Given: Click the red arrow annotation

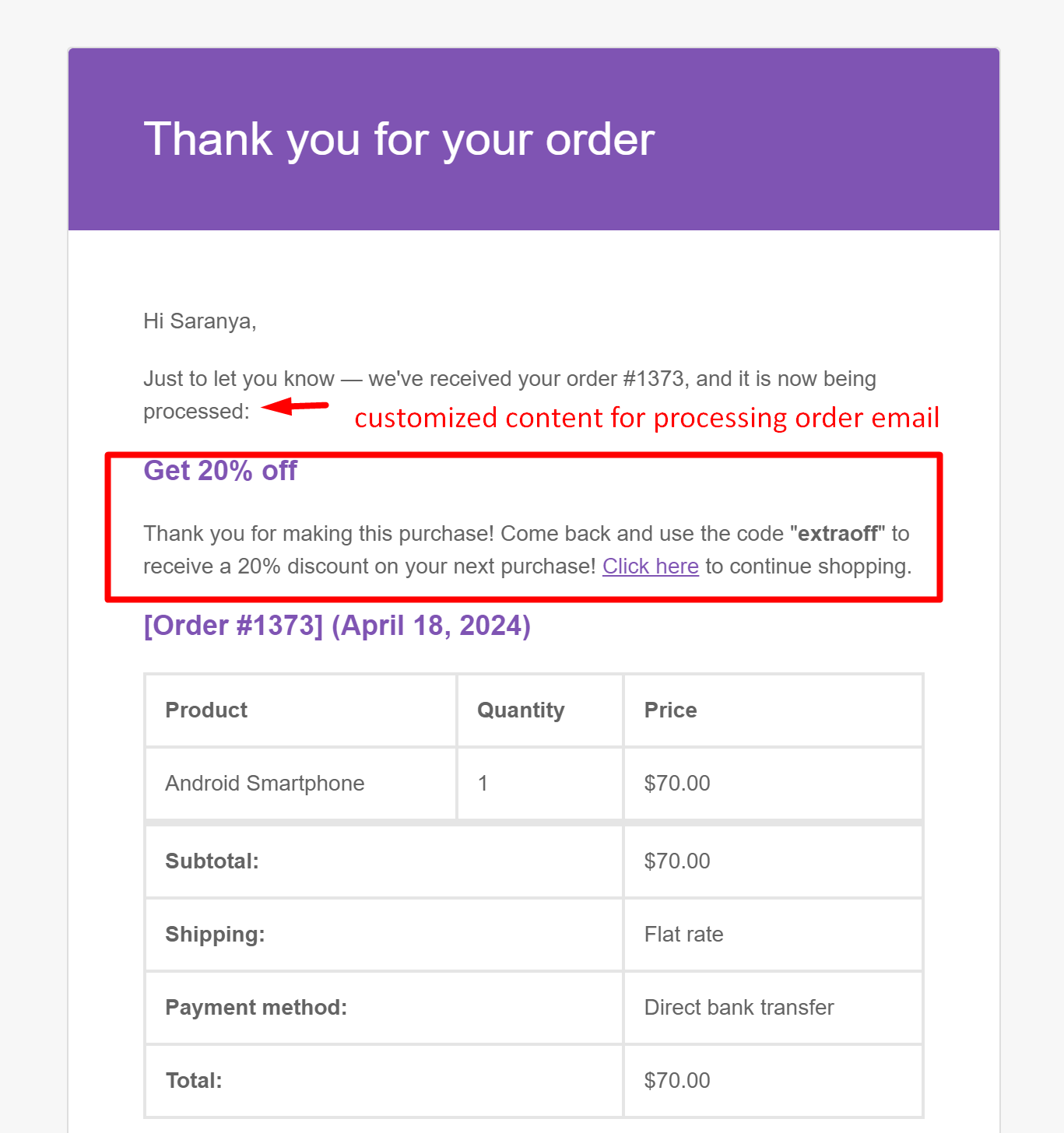Looking at the screenshot, I should pos(295,406).
